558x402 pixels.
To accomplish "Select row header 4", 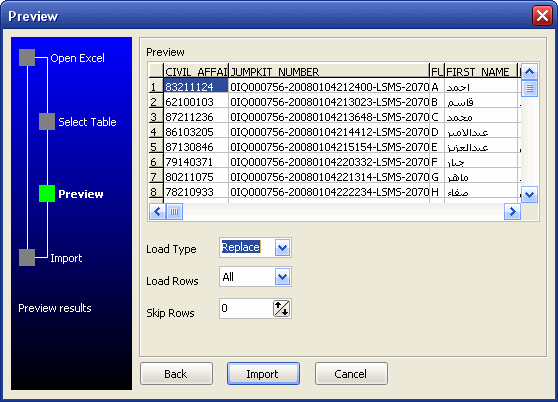I will pyautogui.click(x=156, y=132).
